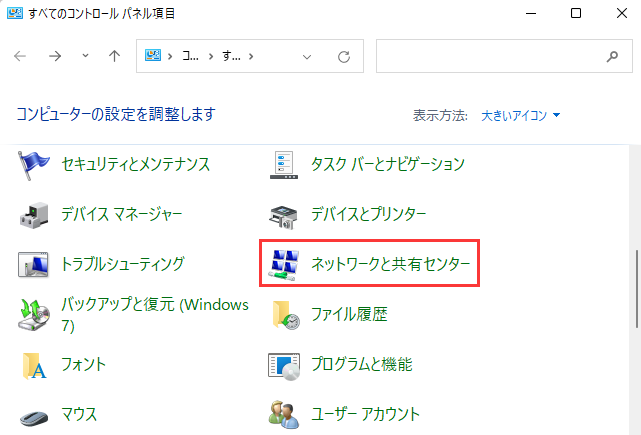Select the コ... breadcrumb segment

pos(191,56)
